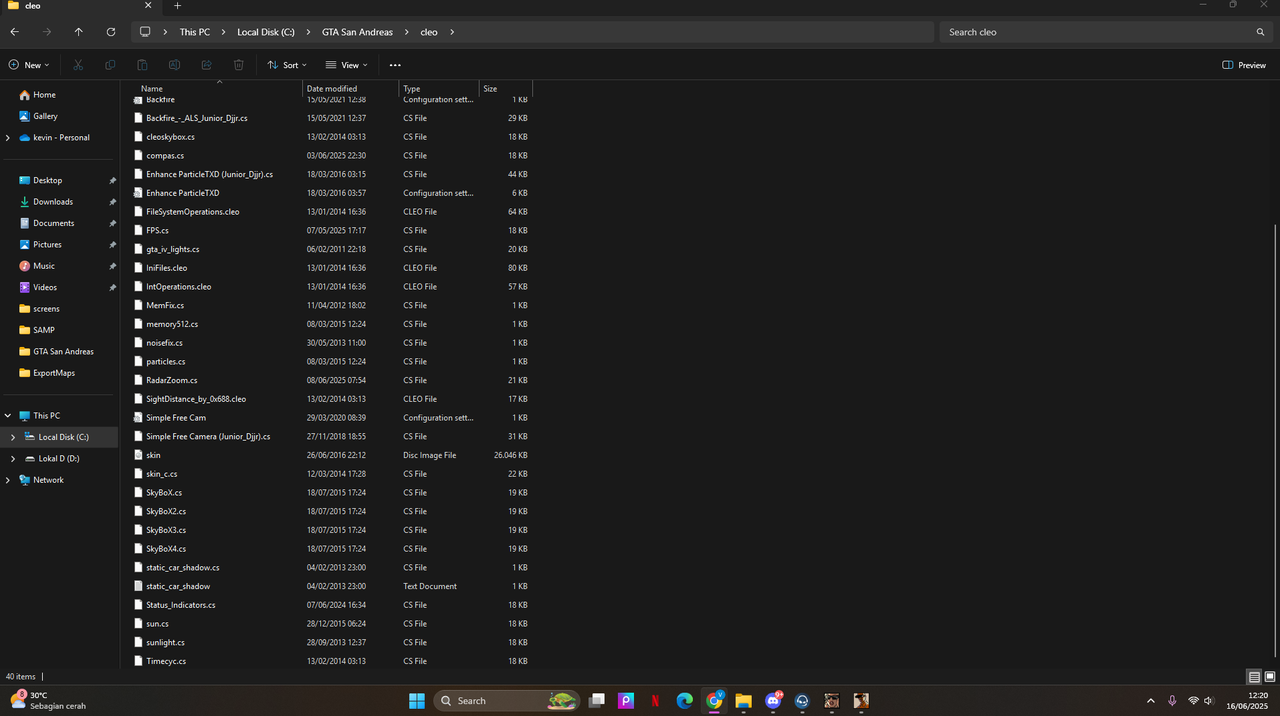Open Task View from the taskbar
Screen dimensions: 1280x716
(596, 701)
